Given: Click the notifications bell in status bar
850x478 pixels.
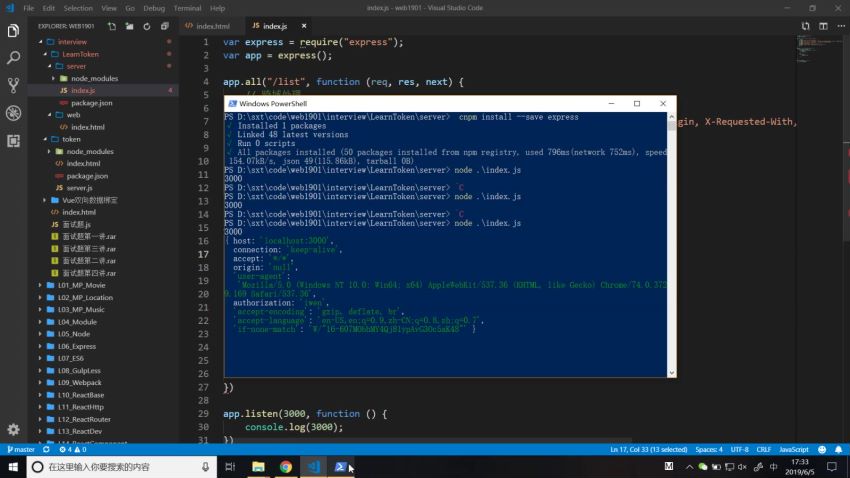Looking at the screenshot, I should click(836, 450).
